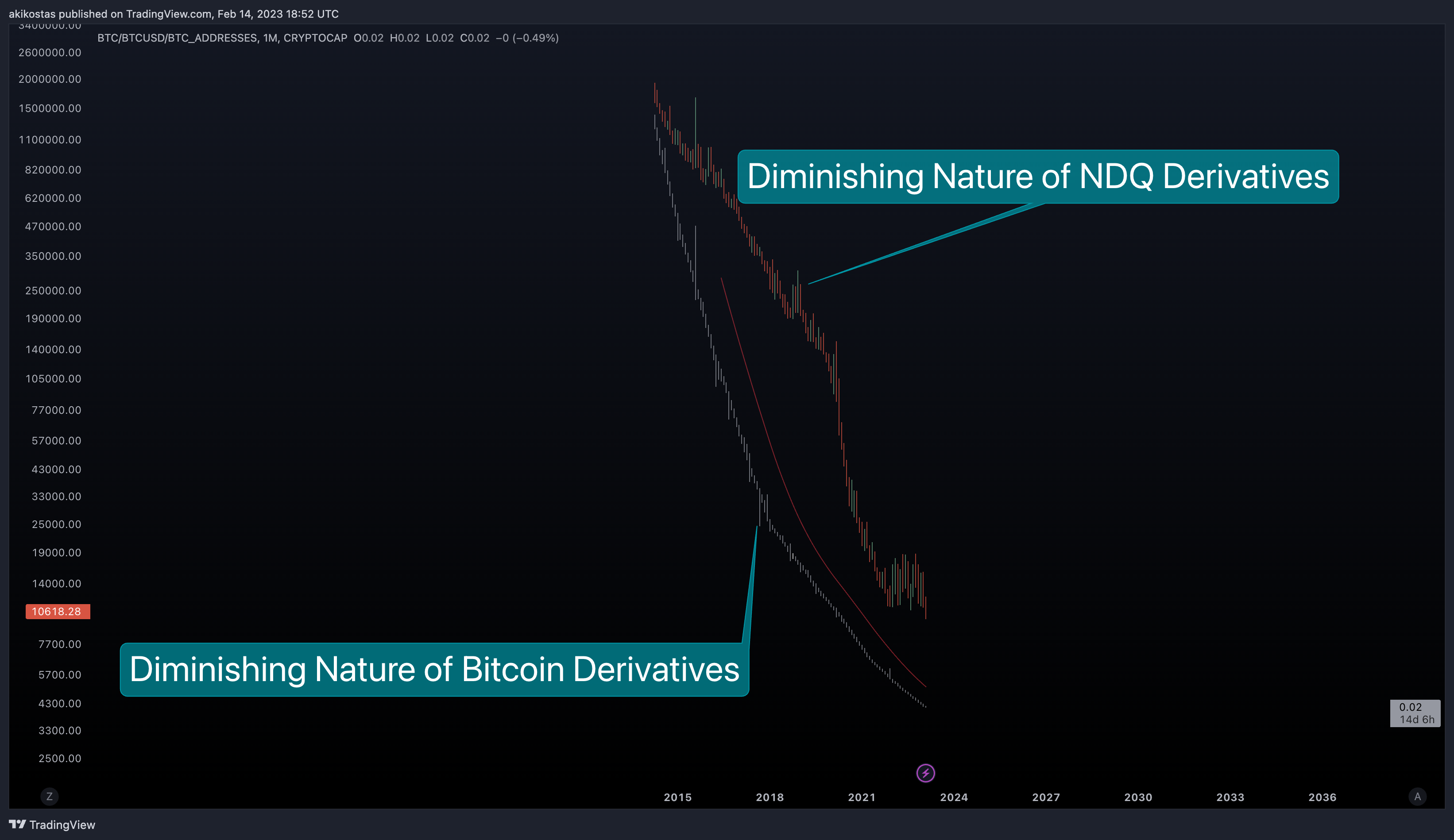
Task: Click the 2021 time axis label
Action: coord(862,798)
